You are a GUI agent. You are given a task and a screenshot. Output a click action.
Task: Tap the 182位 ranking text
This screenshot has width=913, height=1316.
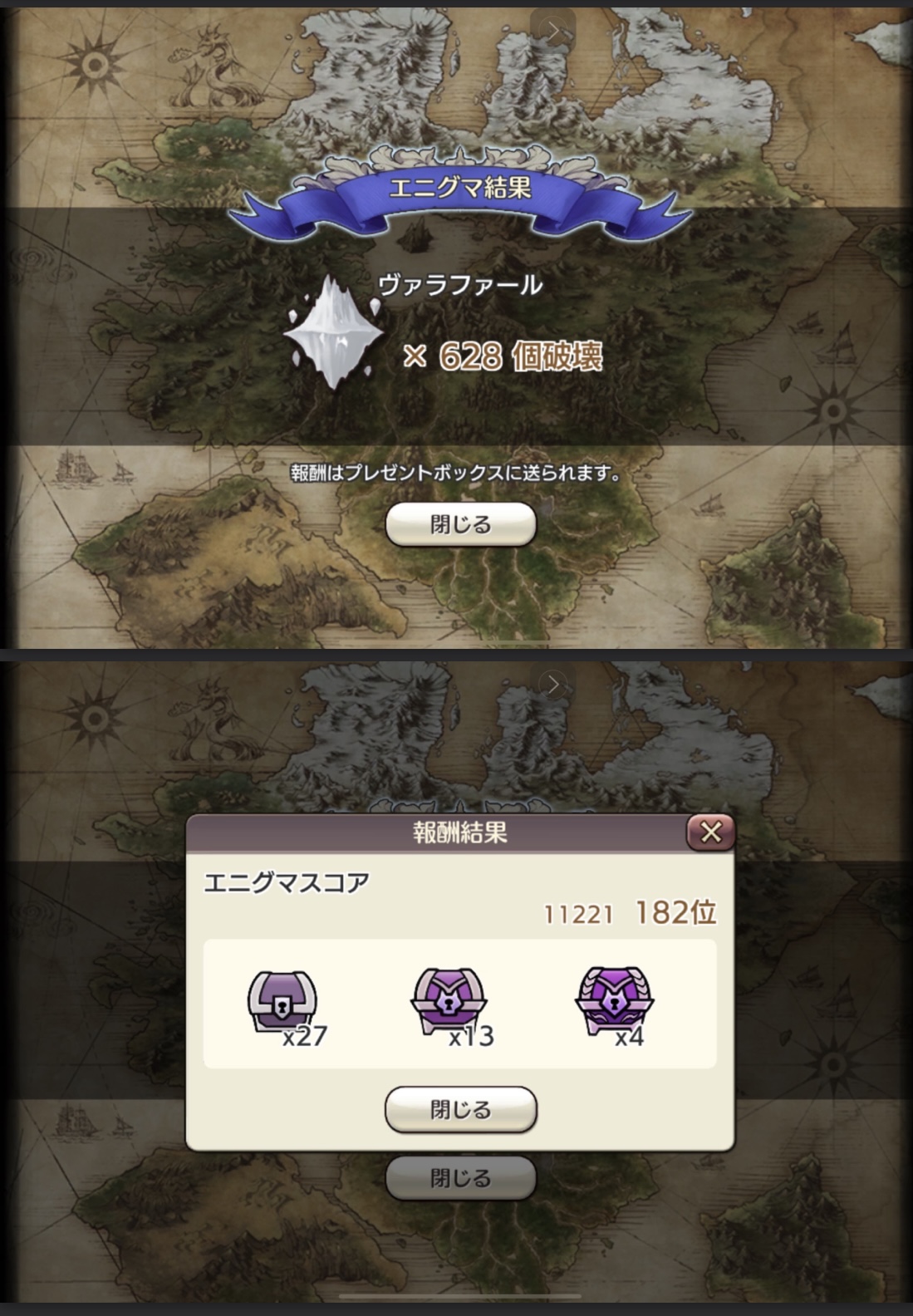click(x=675, y=913)
